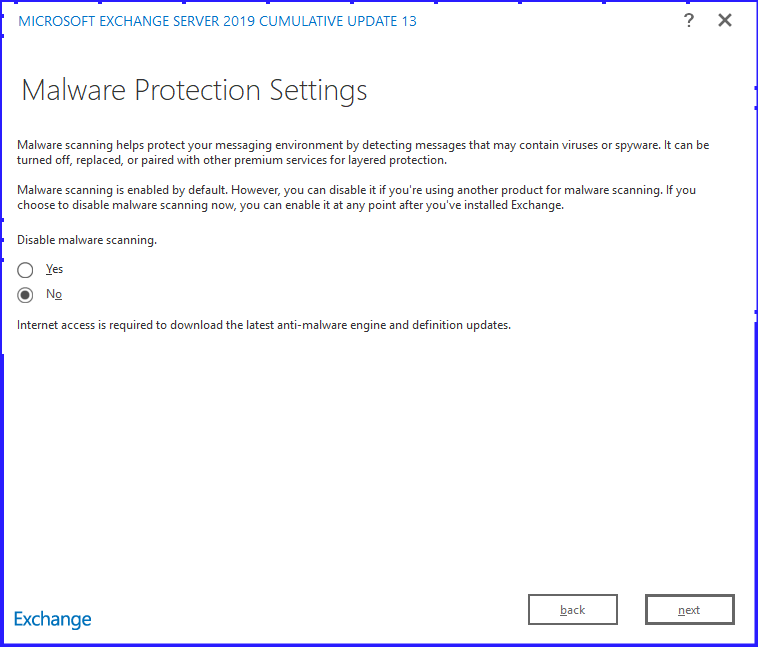Close the Exchange setup window

pyautogui.click(x=725, y=21)
